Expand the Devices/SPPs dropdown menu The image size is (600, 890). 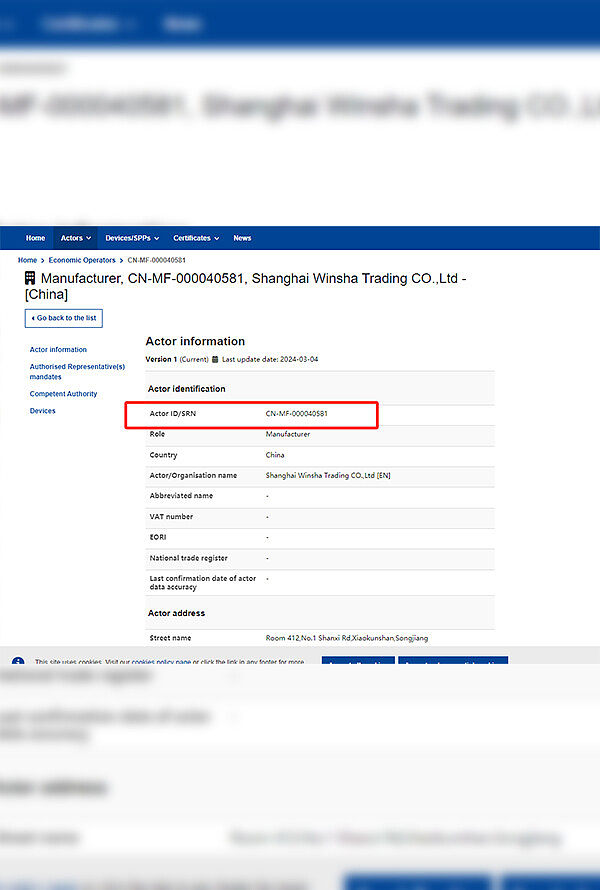(x=132, y=238)
